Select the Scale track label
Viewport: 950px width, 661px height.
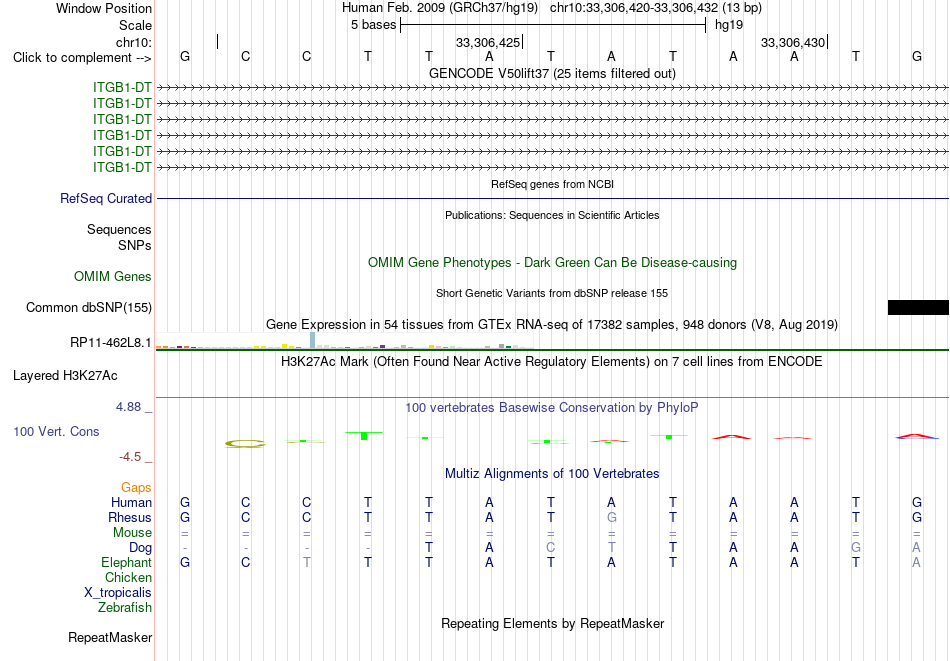pyautogui.click(x=135, y=25)
